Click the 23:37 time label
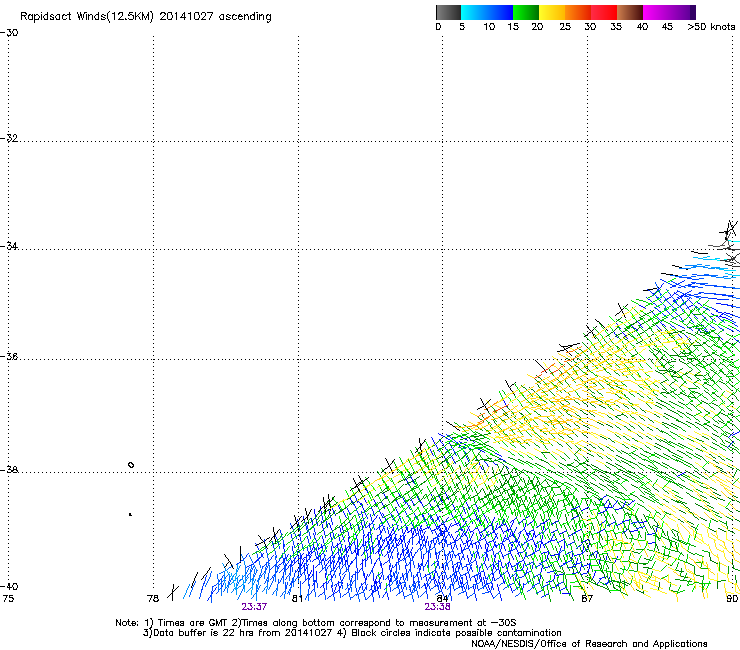 [254, 607]
